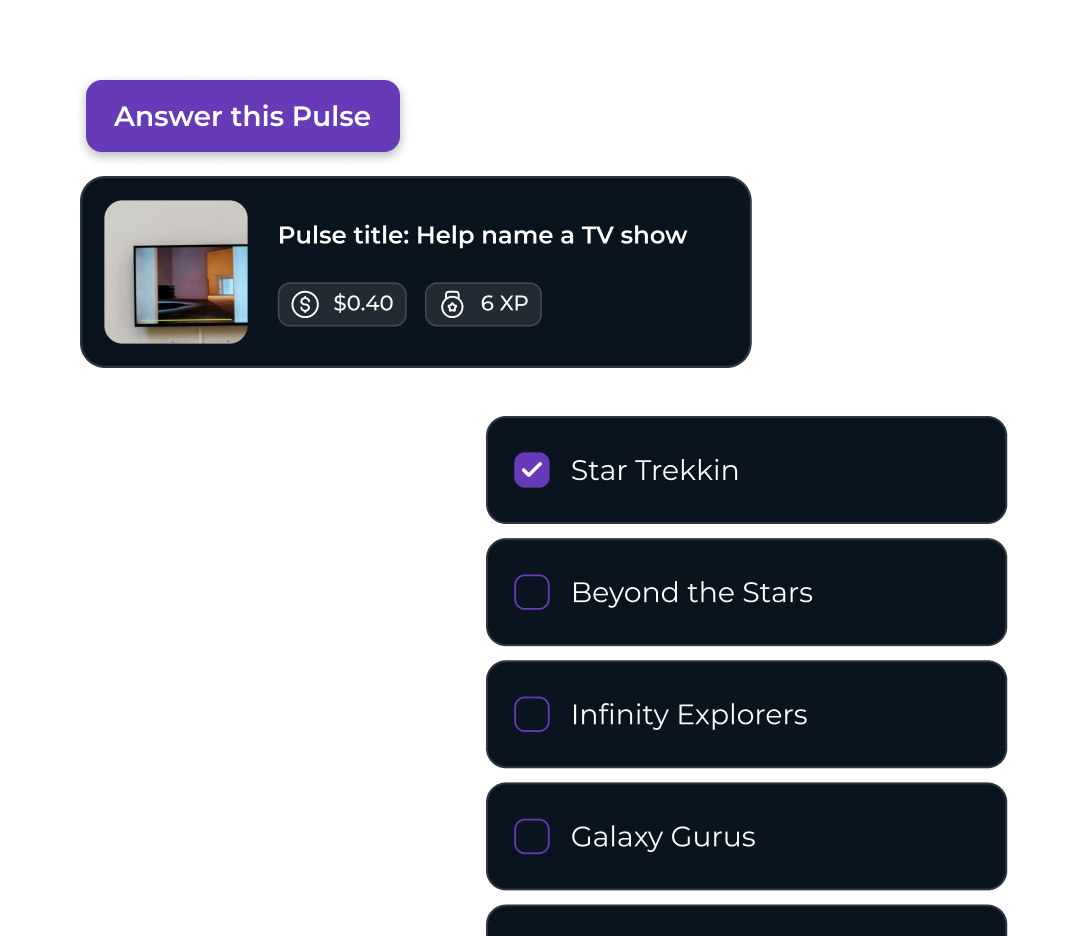The height and width of the screenshot is (936, 1088).
Task: Choose the Beyond the Stars label text
Action: [x=692, y=593]
